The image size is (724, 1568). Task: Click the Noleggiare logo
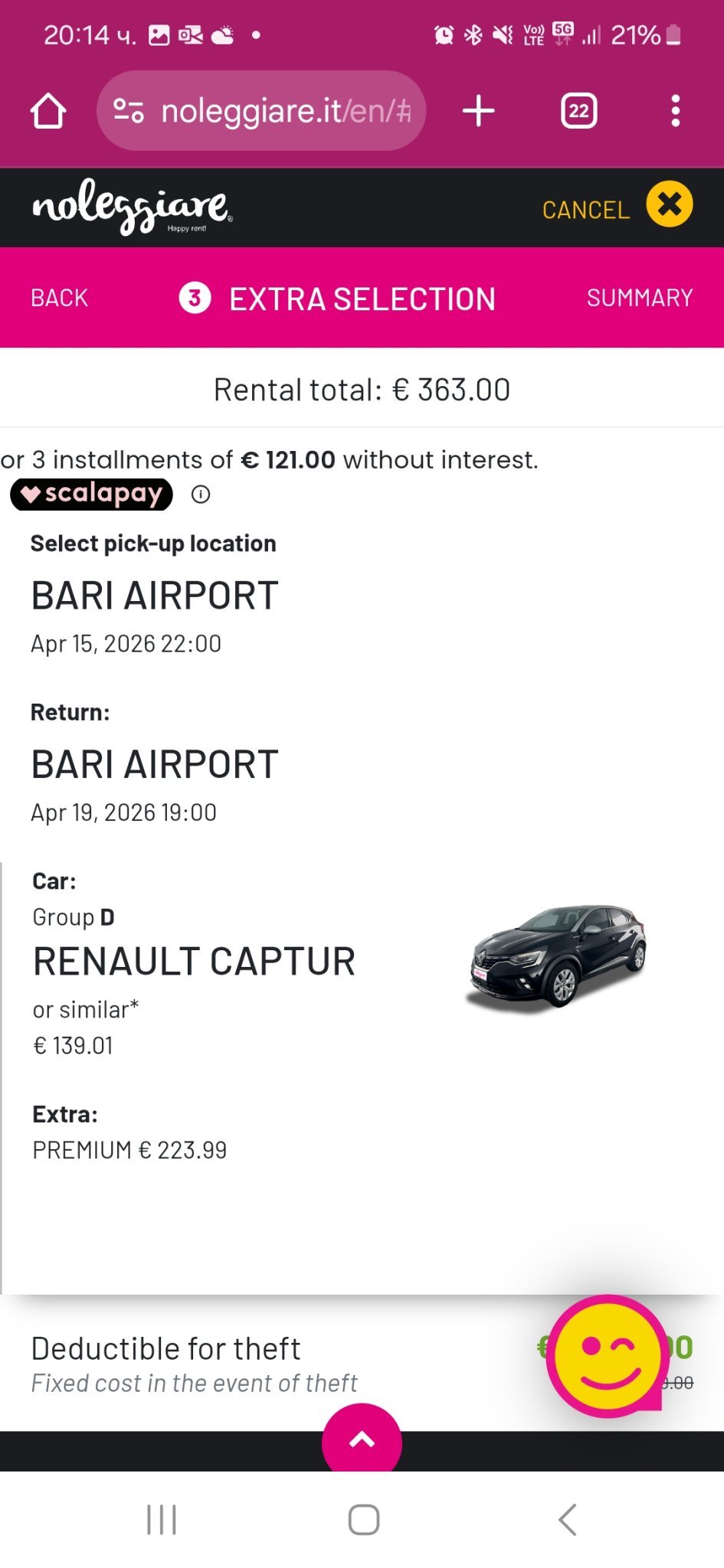click(132, 207)
